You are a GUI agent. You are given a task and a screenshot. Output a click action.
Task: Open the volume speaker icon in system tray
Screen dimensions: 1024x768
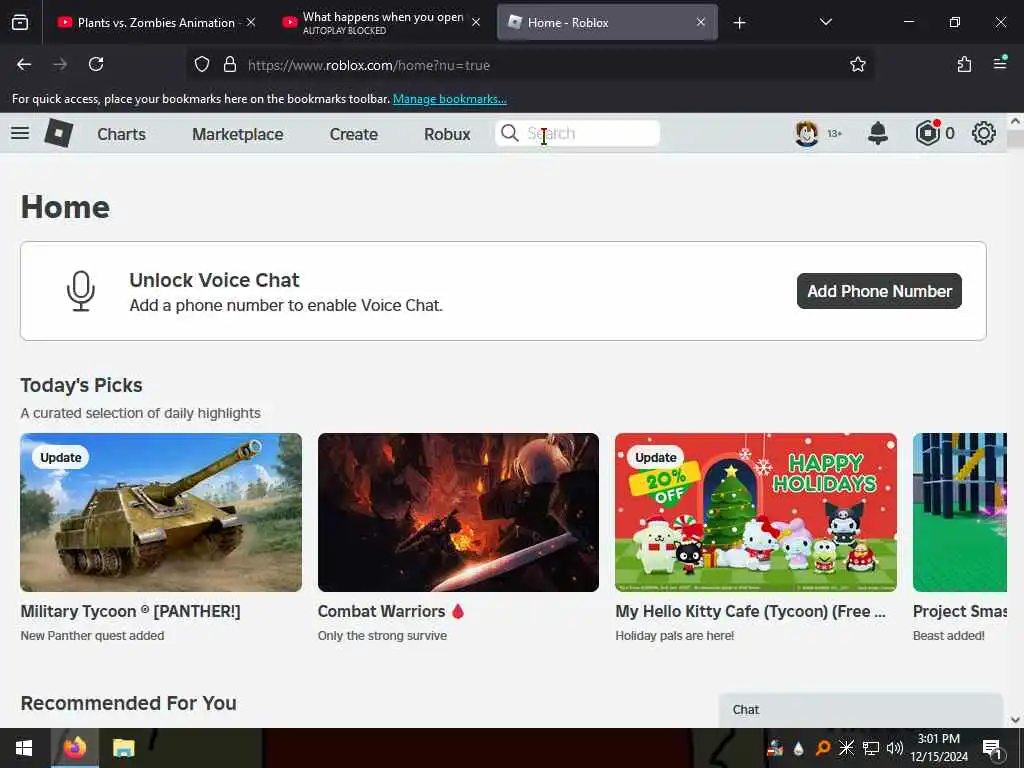[x=895, y=748]
